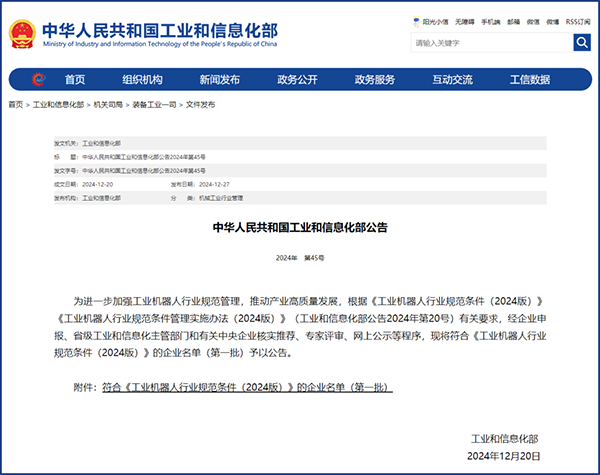The image size is (600, 475).
Task: Click the 阳光小信 mascot icon
Action: click(x=415, y=20)
